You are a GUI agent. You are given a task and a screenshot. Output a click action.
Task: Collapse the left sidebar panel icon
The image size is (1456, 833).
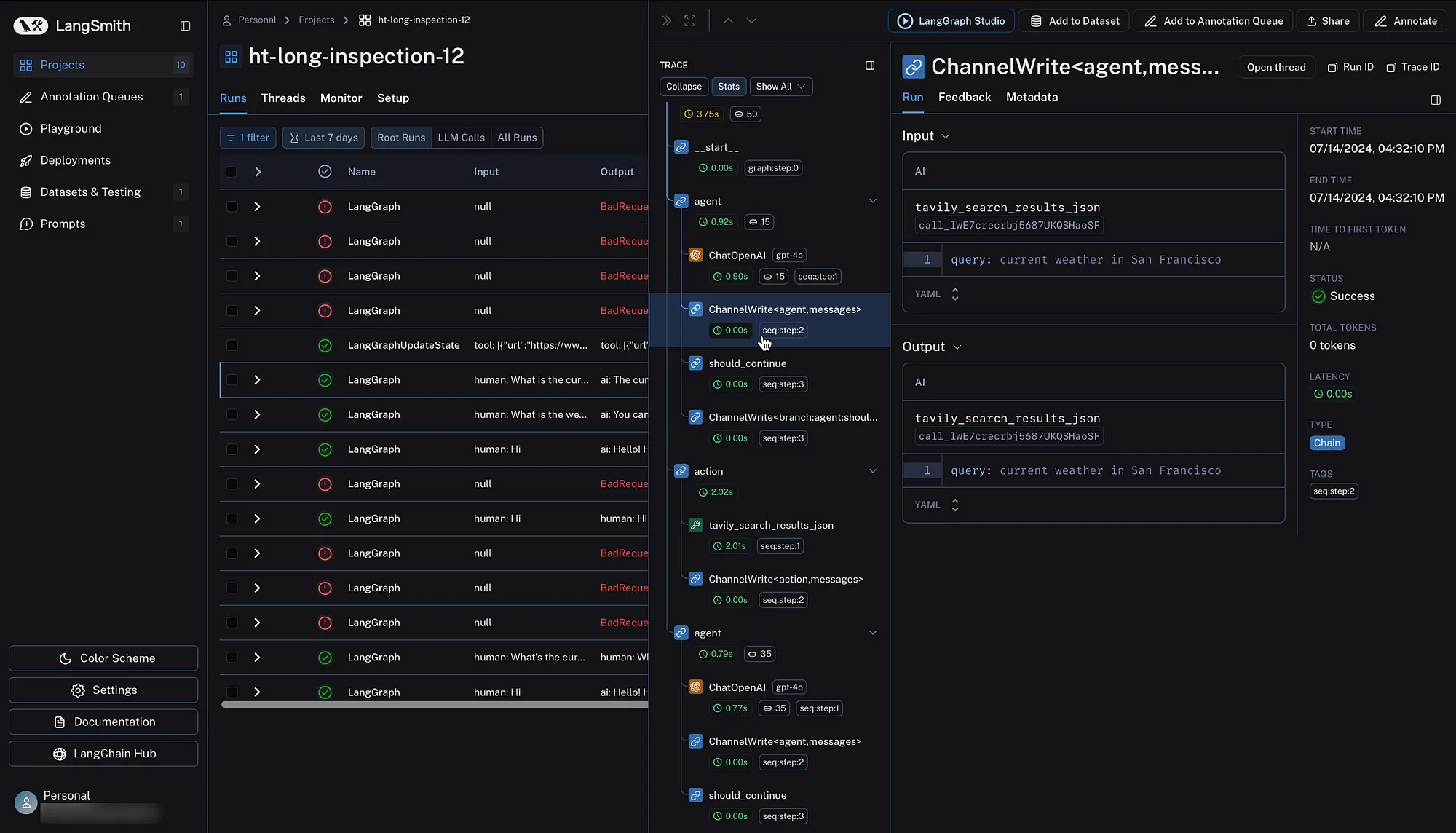(x=185, y=26)
